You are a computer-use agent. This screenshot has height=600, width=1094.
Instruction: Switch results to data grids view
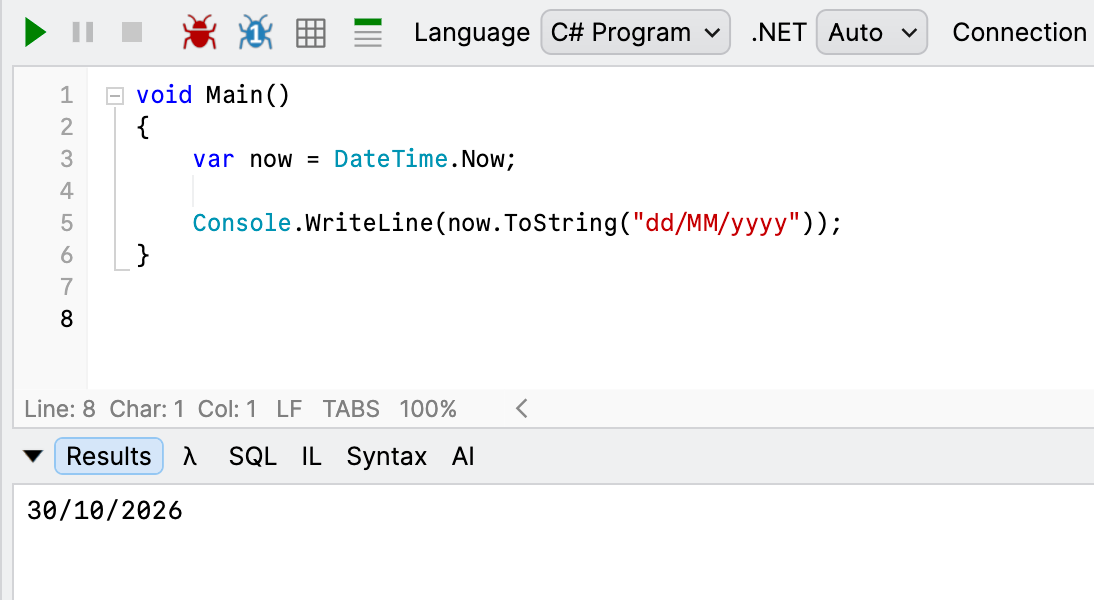pyautogui.click(x=311, y=33)
